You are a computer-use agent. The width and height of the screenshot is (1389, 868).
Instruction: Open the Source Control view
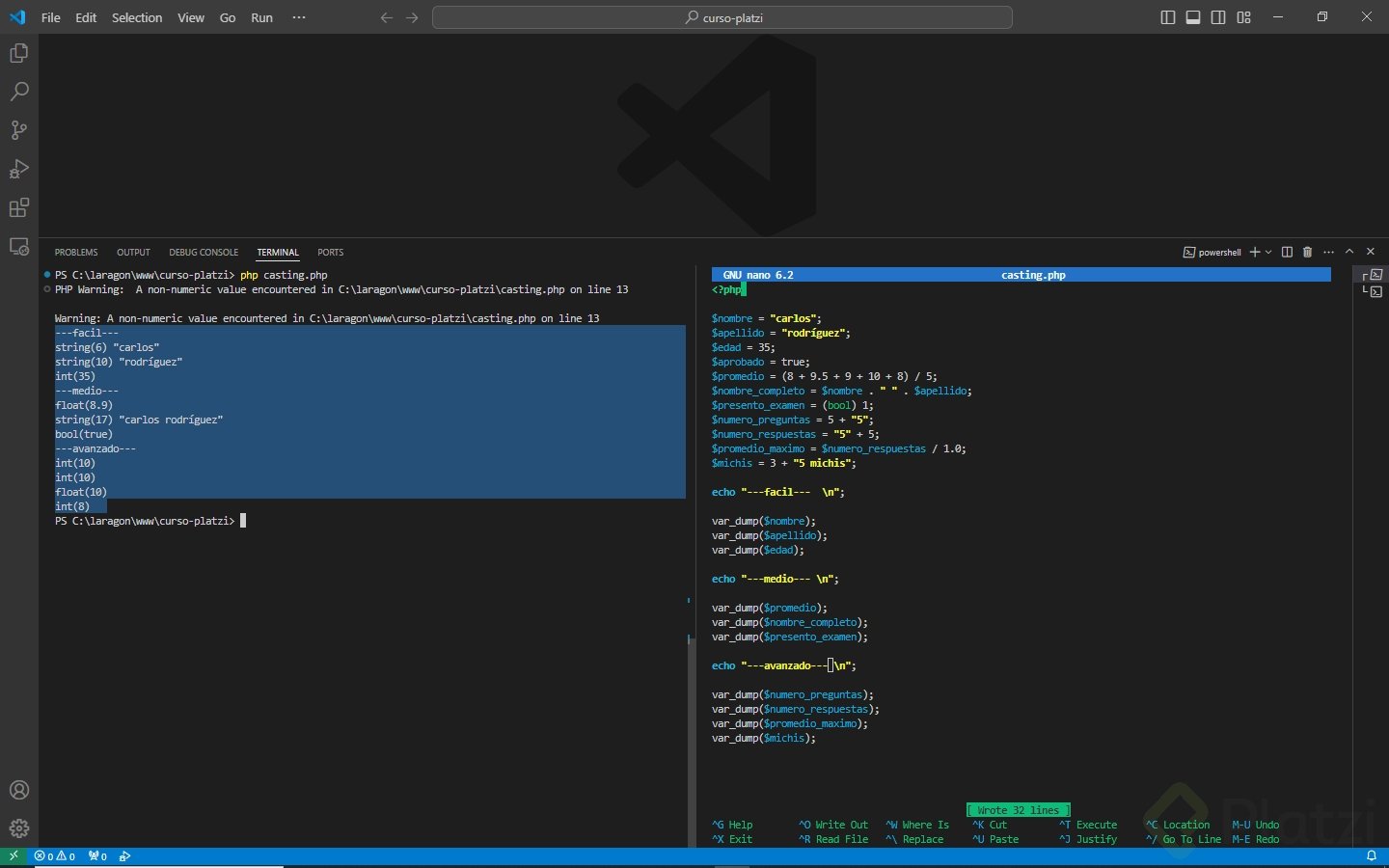(x=18, y=130)
